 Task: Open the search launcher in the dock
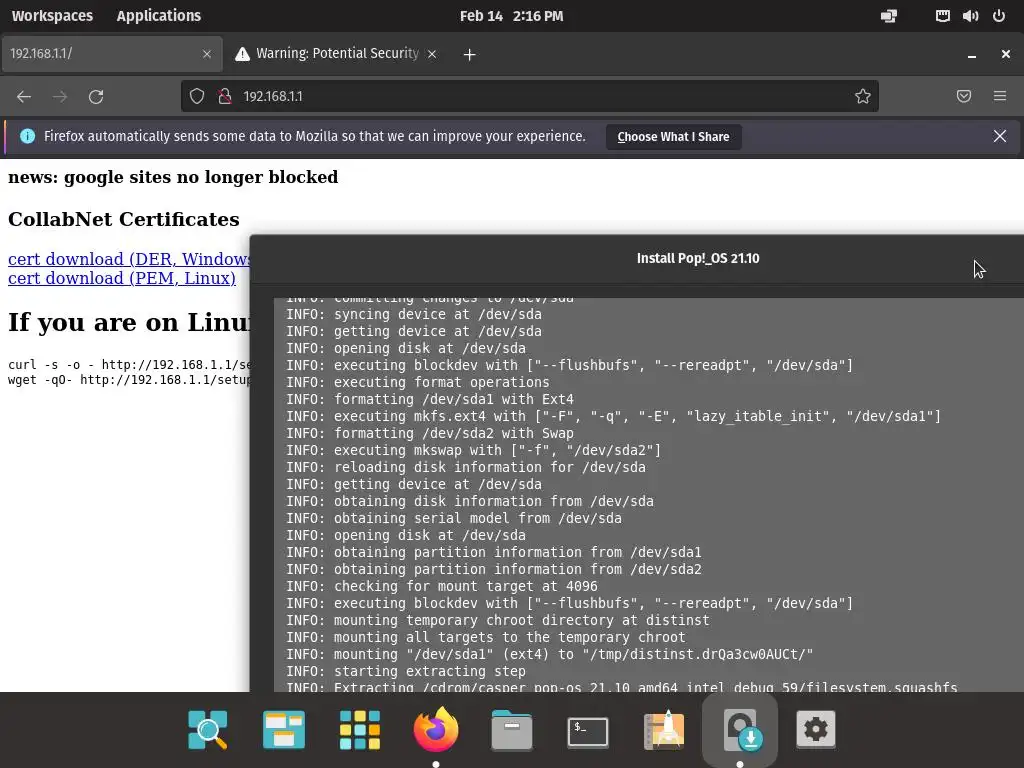pos(208,729)
